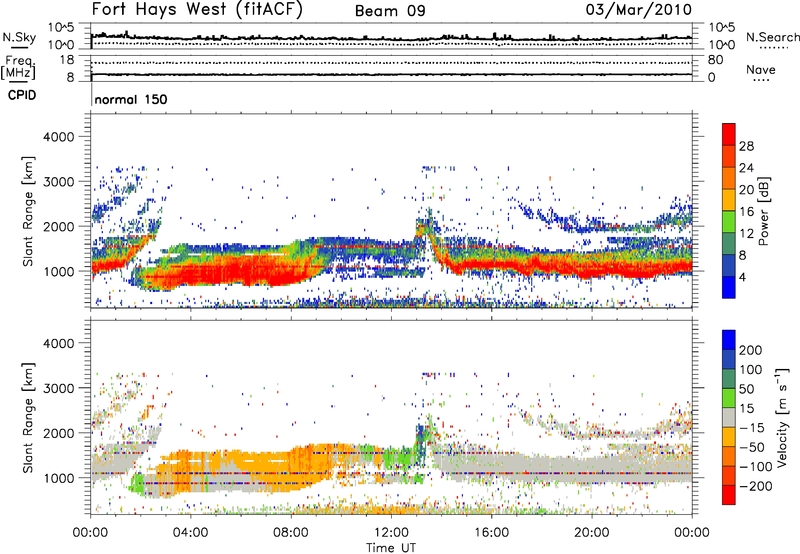The width and height of the screenshot is (800, 554).
Task: Click the '-200' velocity colorbar label
Action: tap(756, 486)
